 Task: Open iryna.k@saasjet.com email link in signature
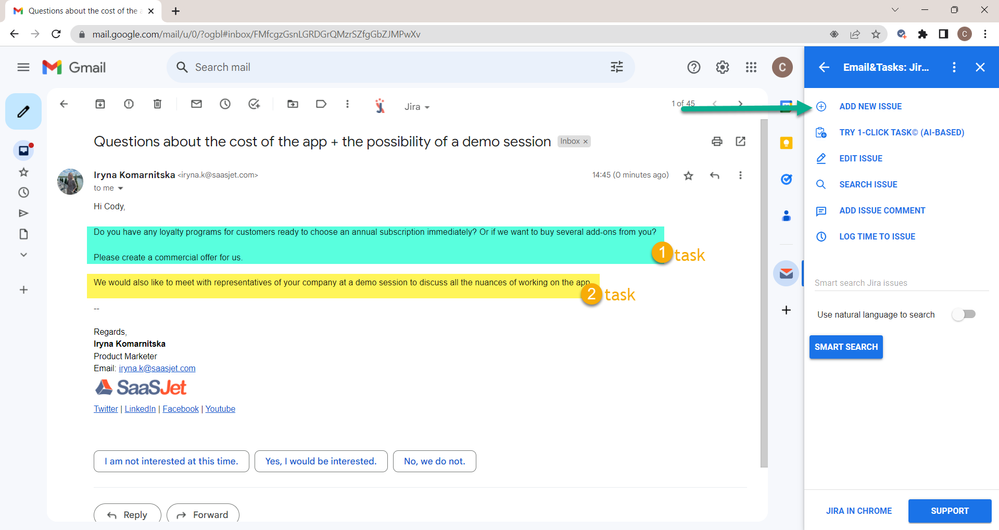pyautogui.click(x=157, y=368)
